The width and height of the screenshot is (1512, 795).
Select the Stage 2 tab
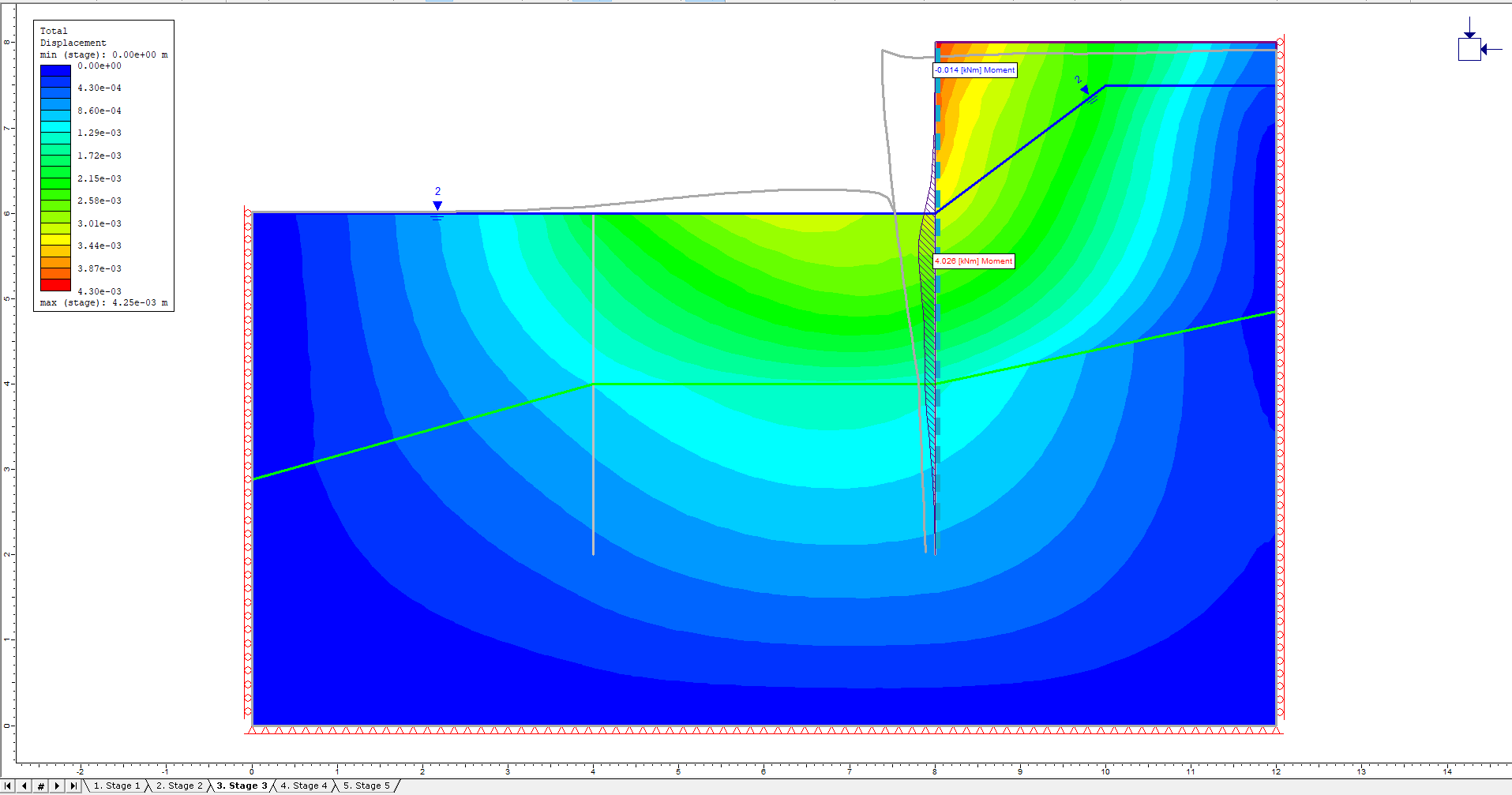180,786
